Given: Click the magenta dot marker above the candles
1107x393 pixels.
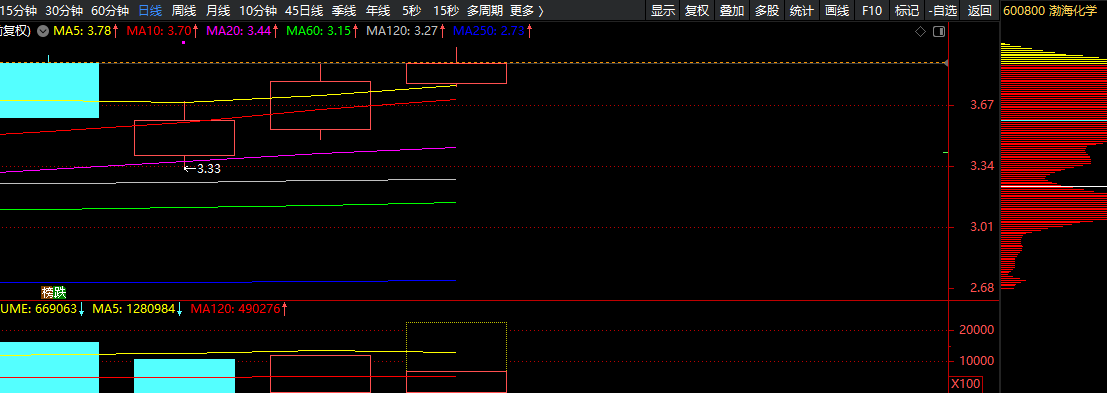Looking at the screenshot, I should coord(184,43).
